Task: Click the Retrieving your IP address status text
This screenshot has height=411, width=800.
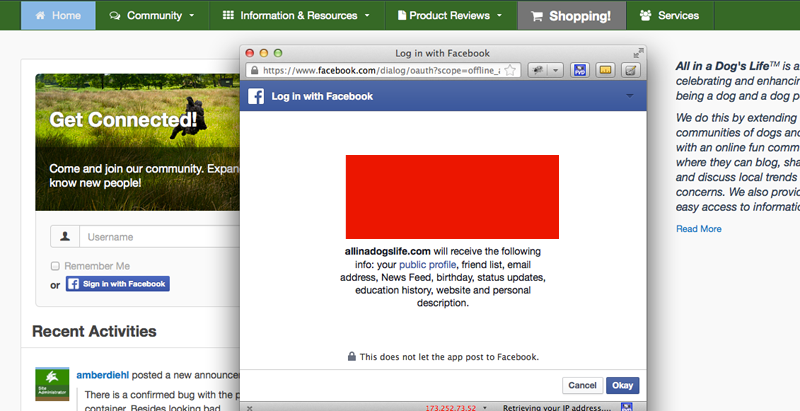Action: pyautogui.click(x=557, y=407)
